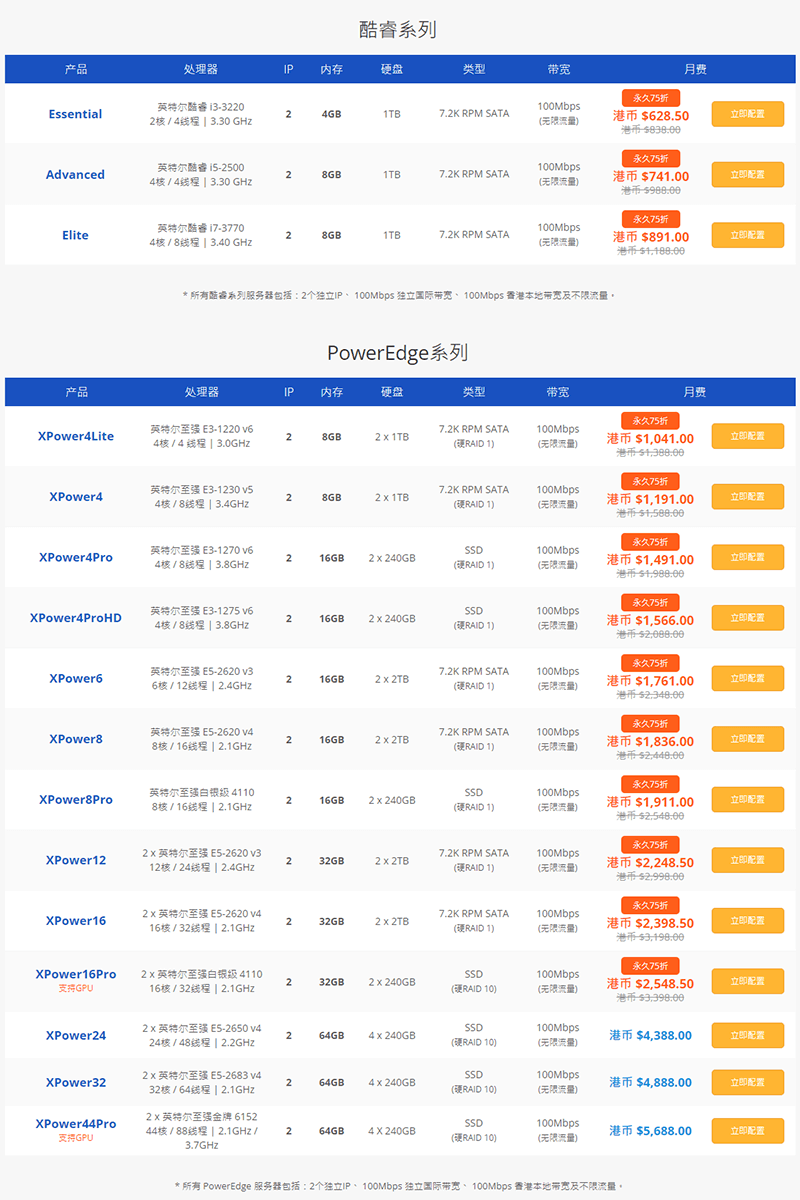The width and height of the screenshot is (800, 1200).
Task: Configure the XPower44Pro server
Action: [747, 1131]
